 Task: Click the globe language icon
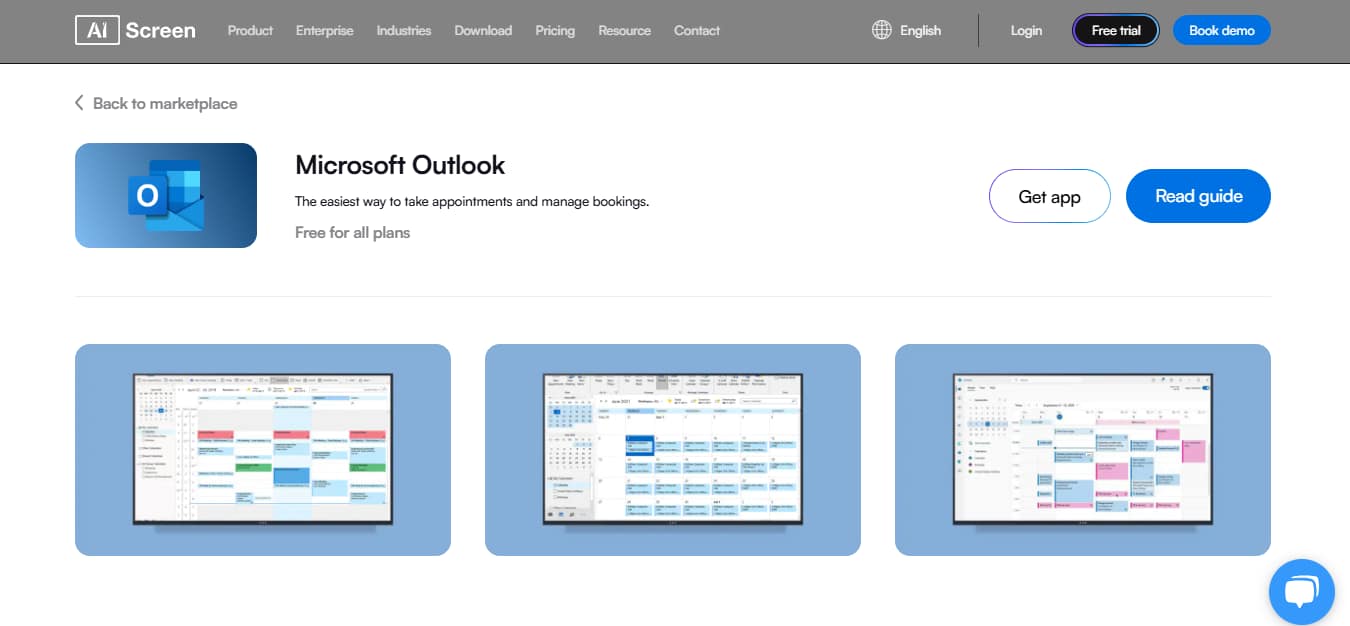[x=881, y=30]
